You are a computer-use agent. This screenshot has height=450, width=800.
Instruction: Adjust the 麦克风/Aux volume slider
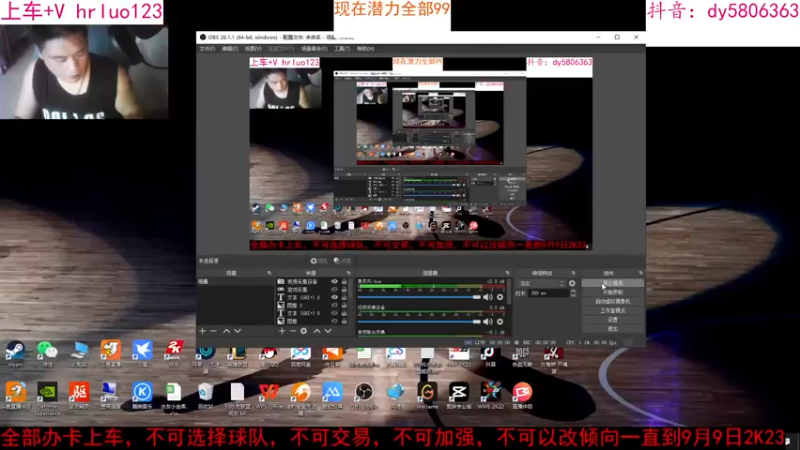click(419, 297)
